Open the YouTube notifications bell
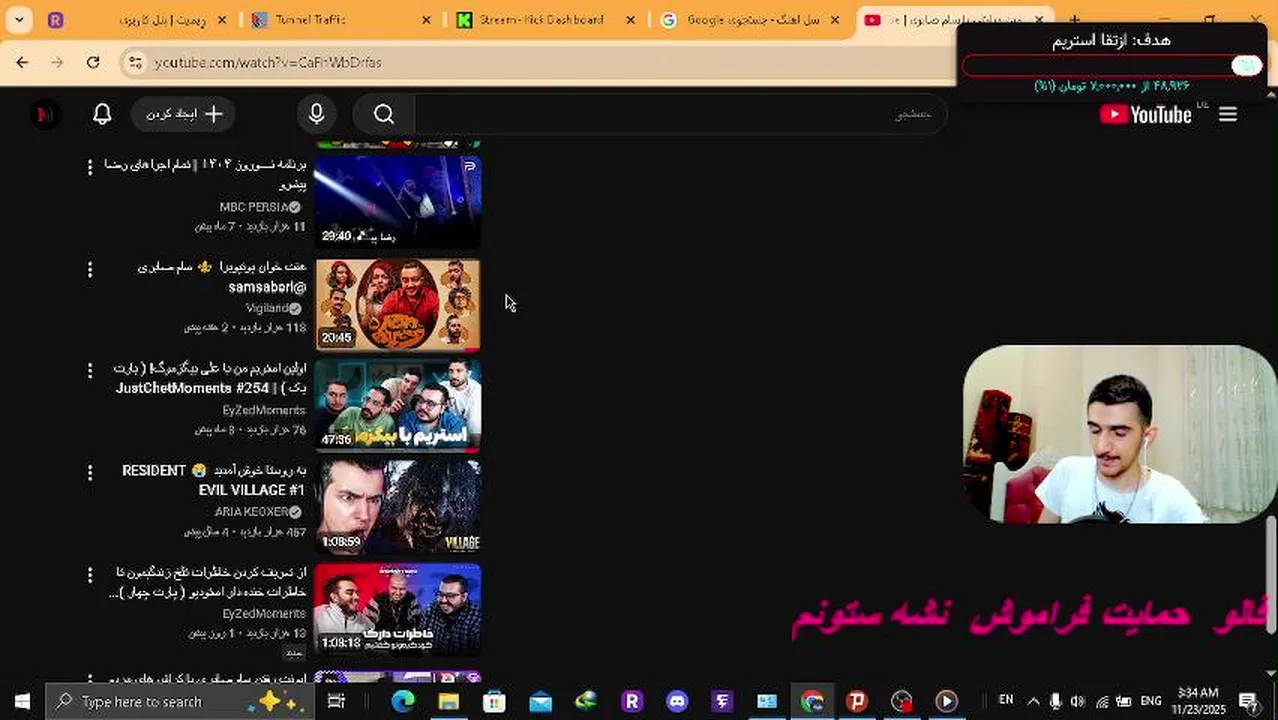 click(x=102, y=114)
